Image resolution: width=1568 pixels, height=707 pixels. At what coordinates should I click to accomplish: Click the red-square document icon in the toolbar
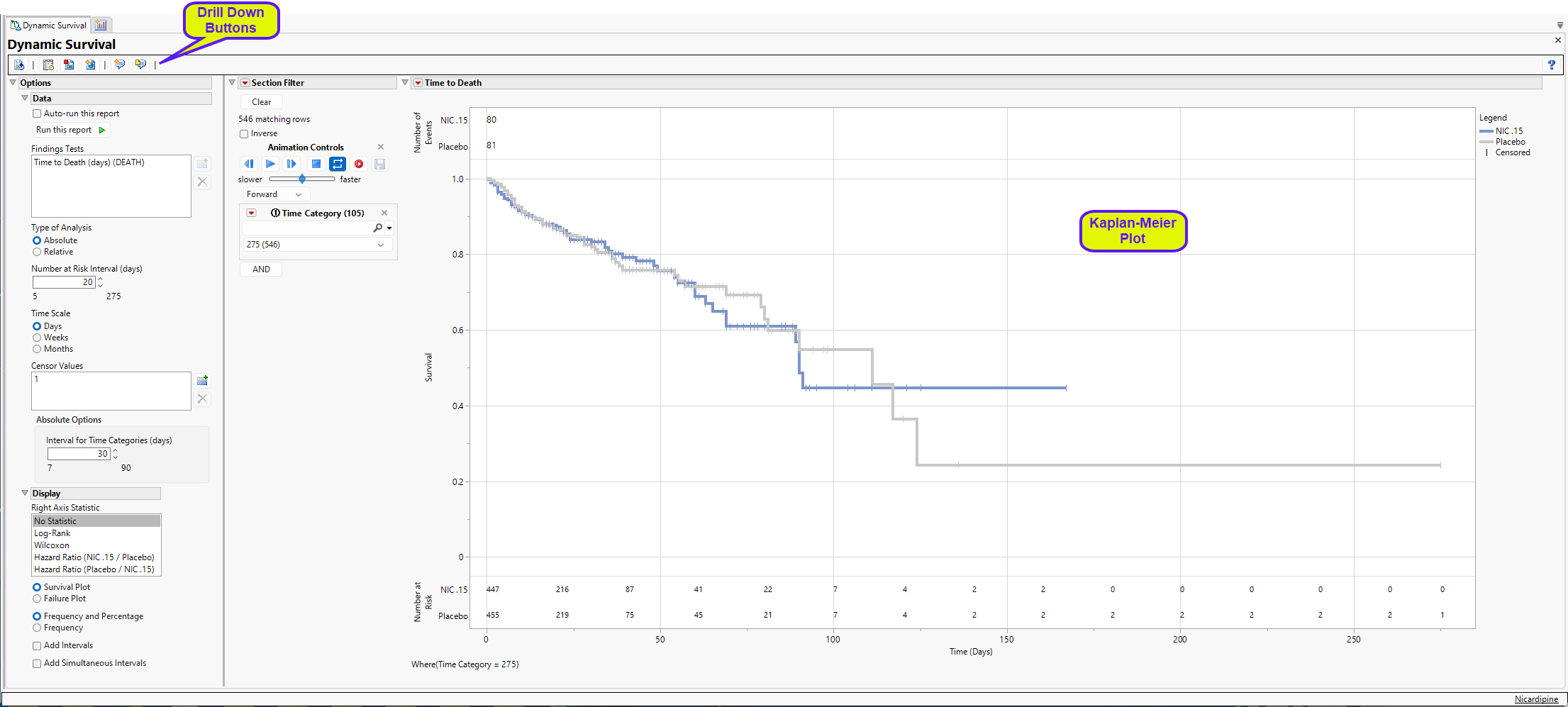(x=69, y=65)
